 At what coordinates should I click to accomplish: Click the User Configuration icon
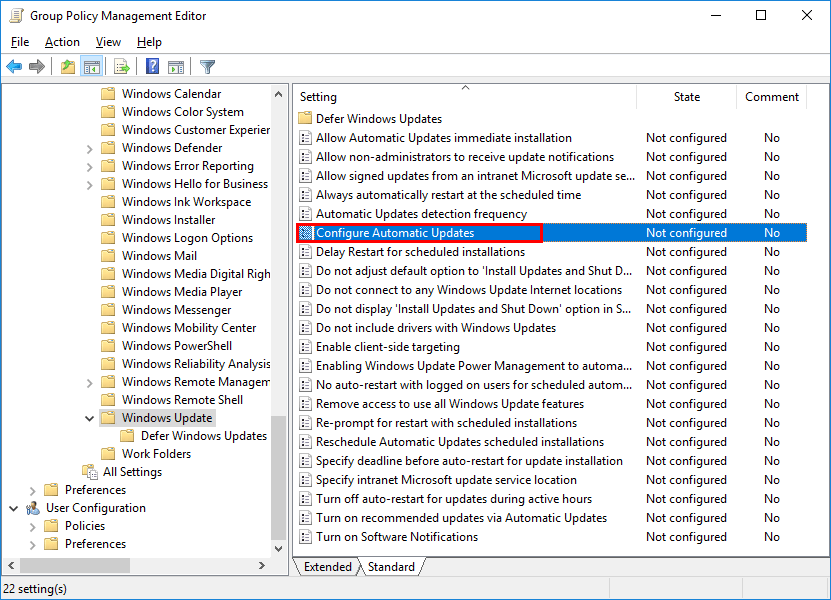click(33, 508)
